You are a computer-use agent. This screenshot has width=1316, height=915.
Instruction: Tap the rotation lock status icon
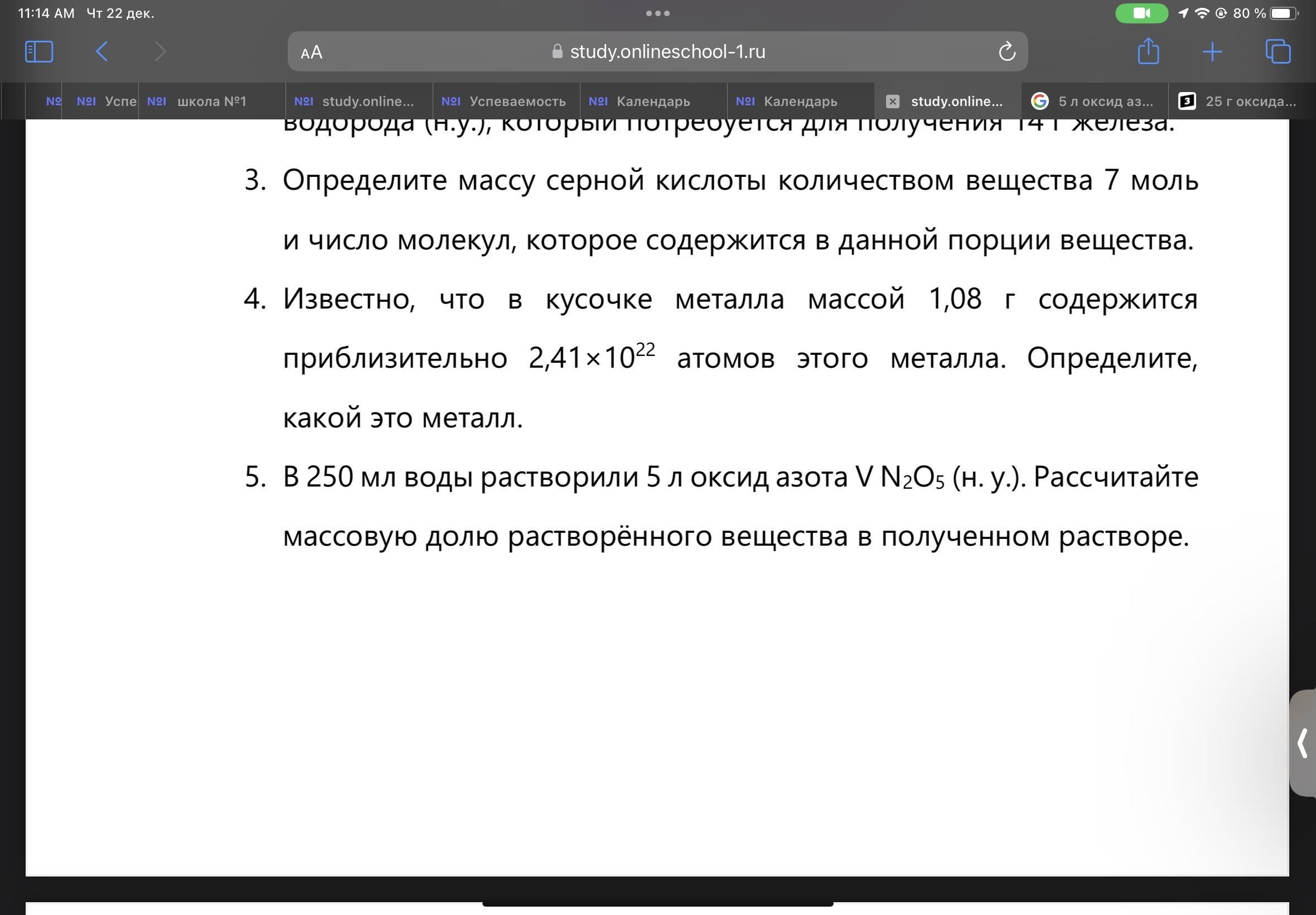[x=1221, y=13]
